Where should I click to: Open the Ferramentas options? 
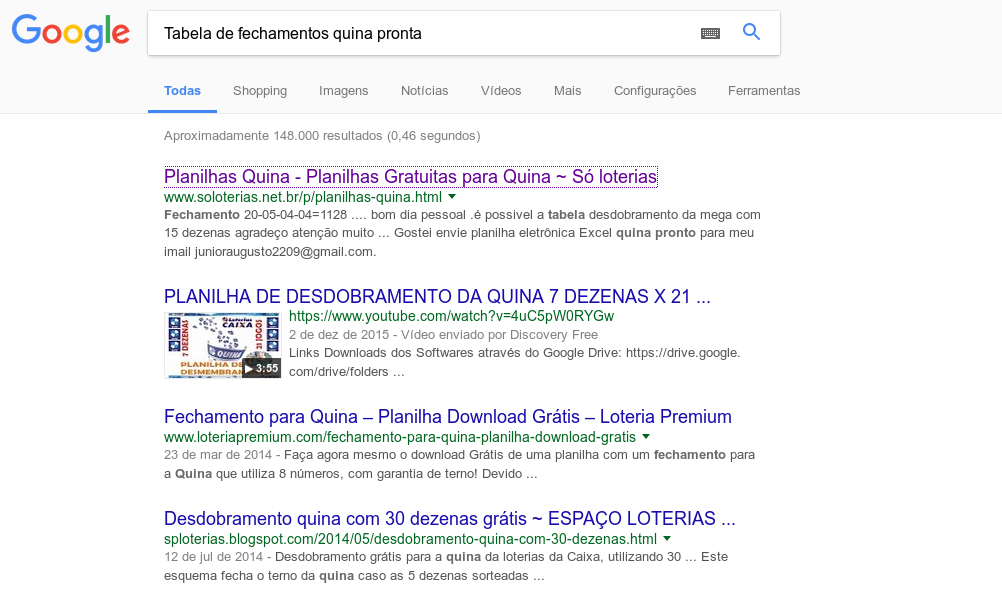tap(764, 91)
